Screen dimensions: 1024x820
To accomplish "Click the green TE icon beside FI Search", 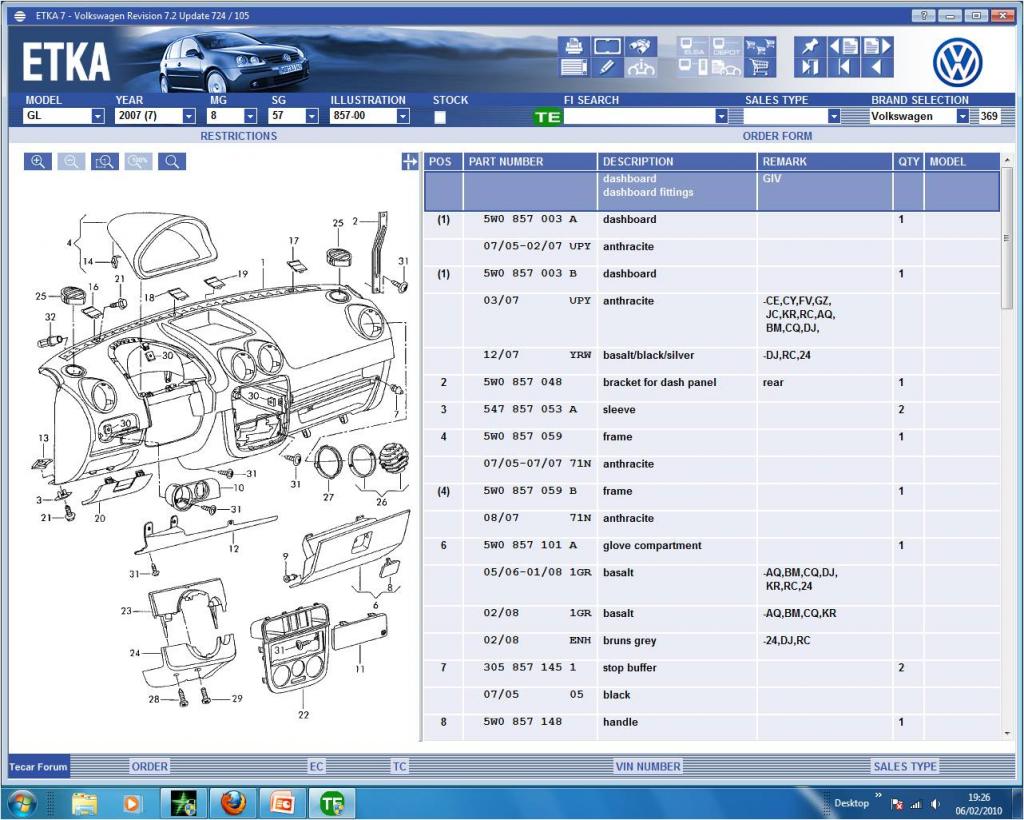I will [547, 117].
